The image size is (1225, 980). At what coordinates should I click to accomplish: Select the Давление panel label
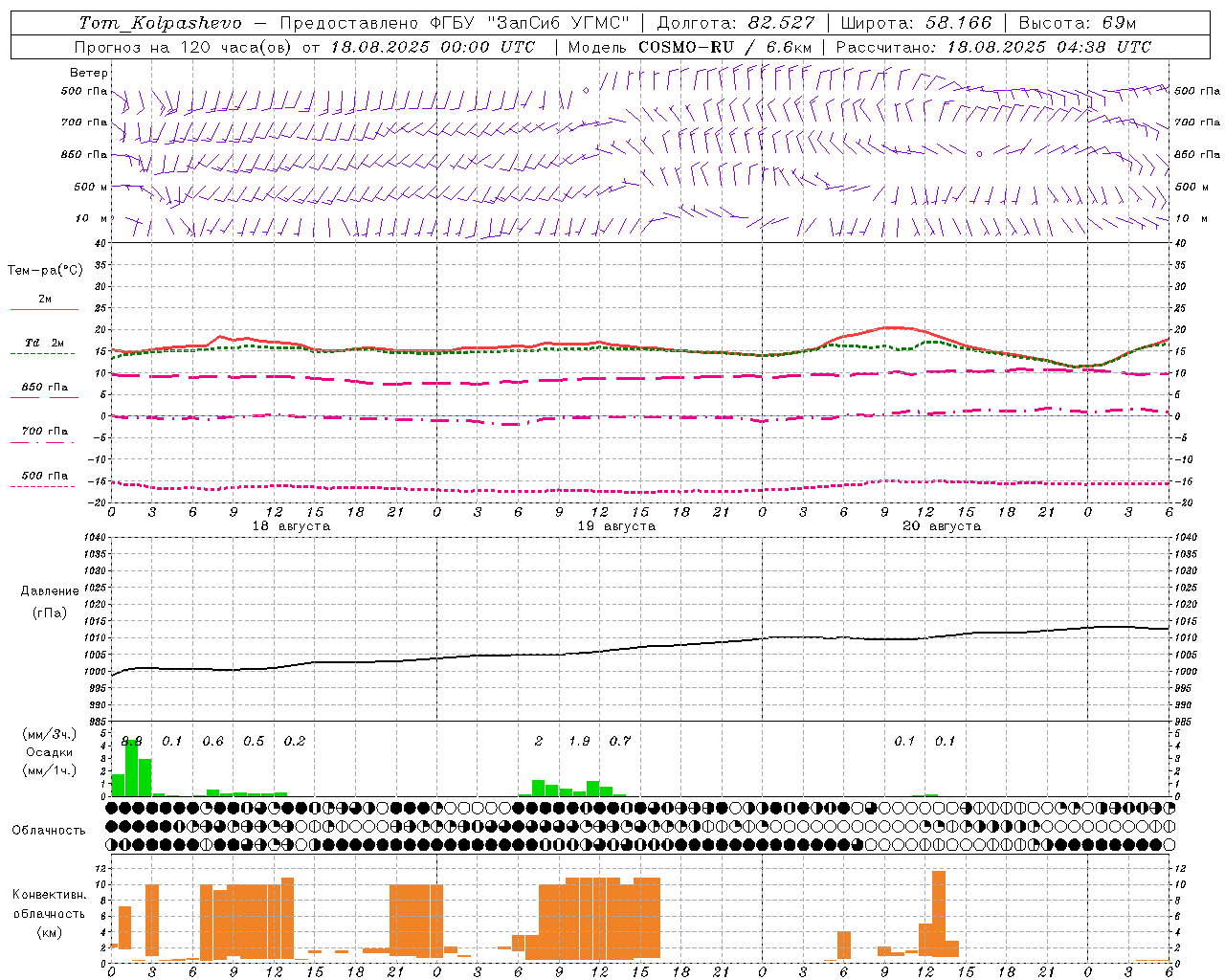click(50, 591)
